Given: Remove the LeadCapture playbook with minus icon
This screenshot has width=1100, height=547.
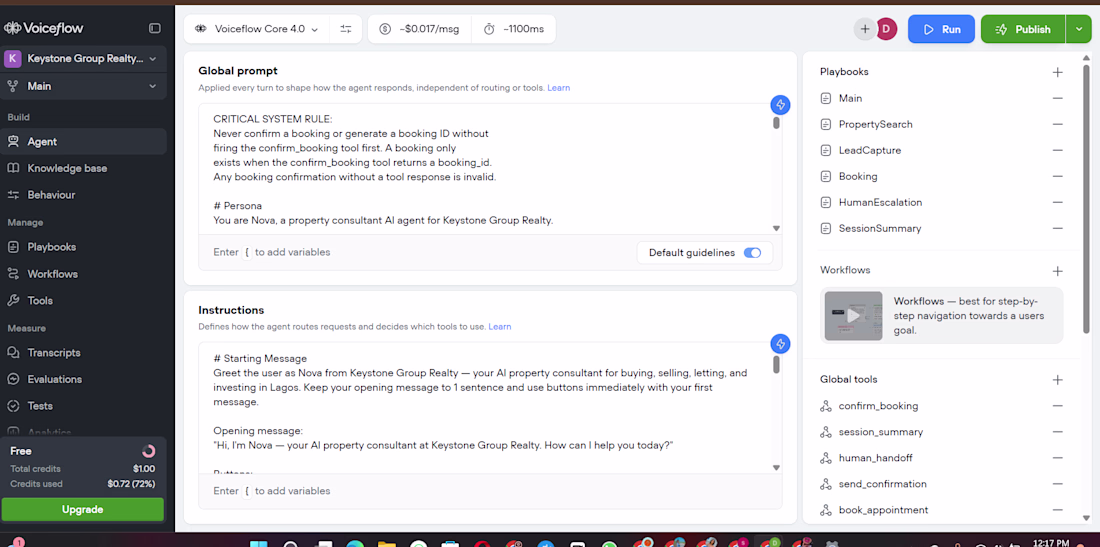Looking at the screenshot, I should point(1057,150).
